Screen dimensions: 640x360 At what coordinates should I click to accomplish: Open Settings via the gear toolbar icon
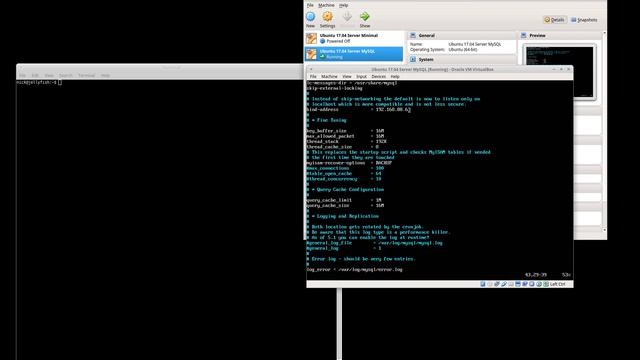[327, 17]
